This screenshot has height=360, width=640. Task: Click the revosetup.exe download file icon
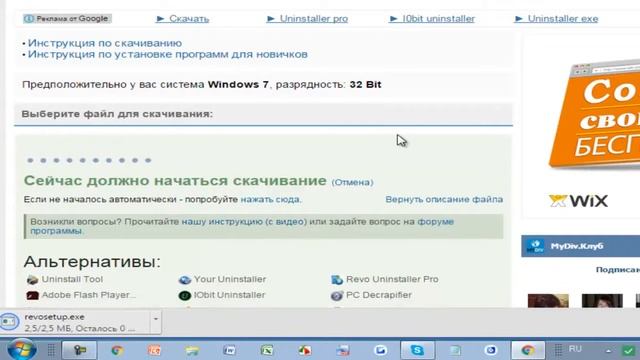9,322
